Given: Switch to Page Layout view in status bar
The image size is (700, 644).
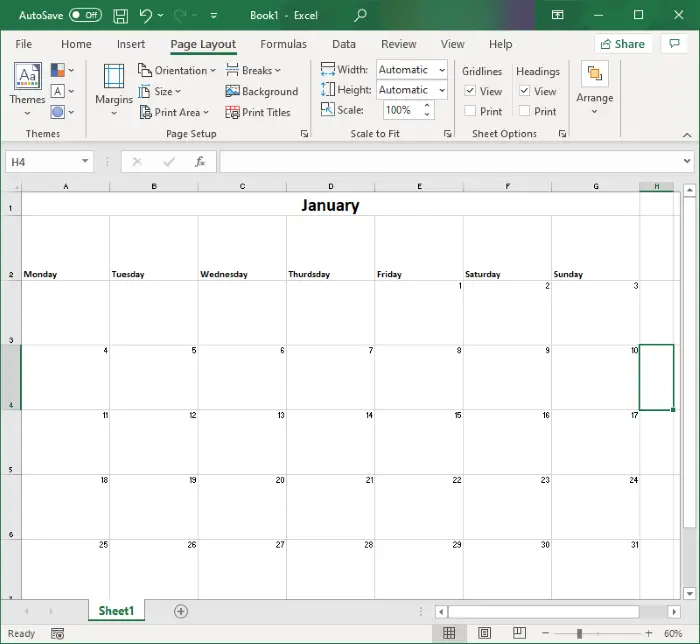Looking at the screenshot, I should pos(484,633).
